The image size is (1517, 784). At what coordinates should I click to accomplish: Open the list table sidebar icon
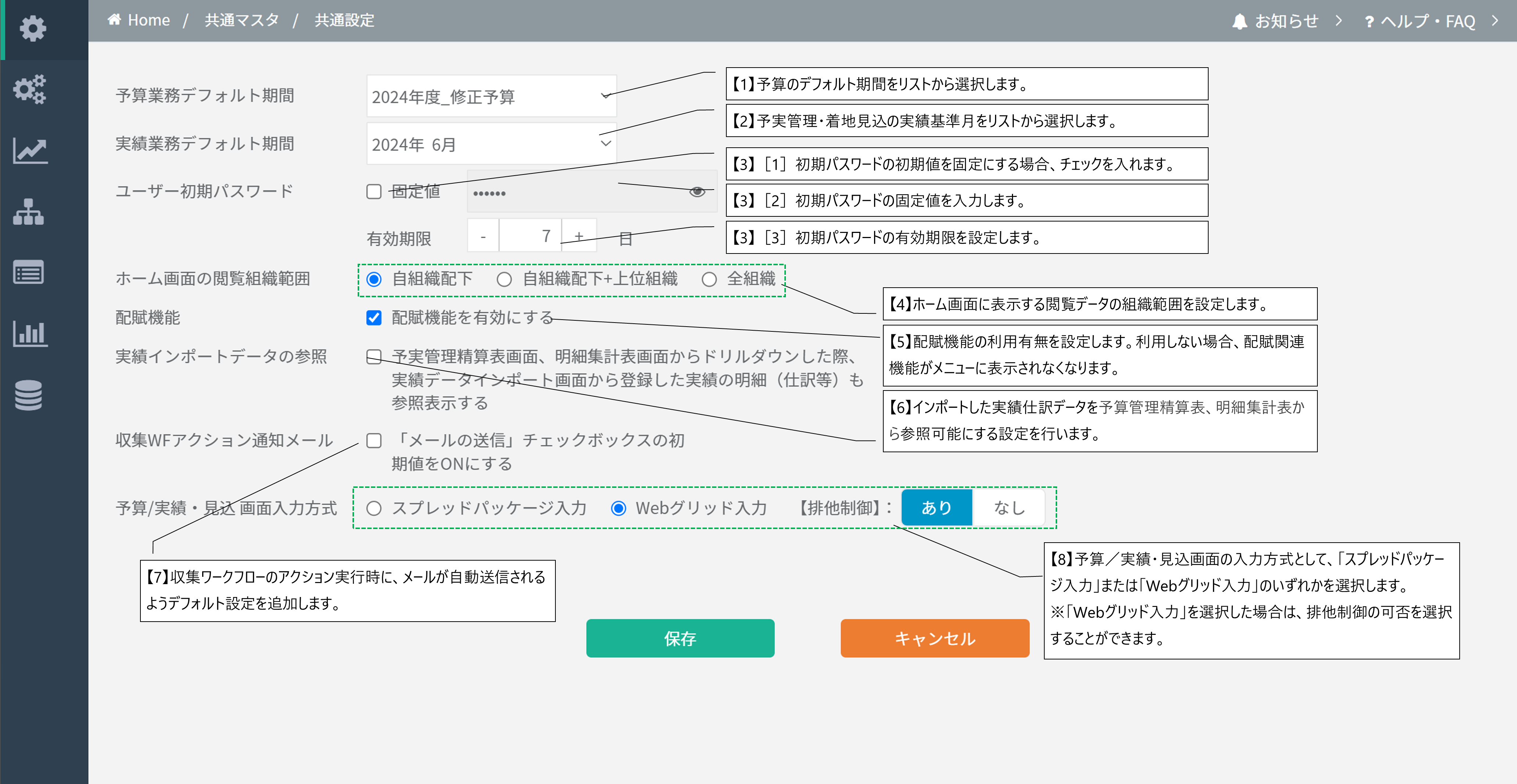28,273
